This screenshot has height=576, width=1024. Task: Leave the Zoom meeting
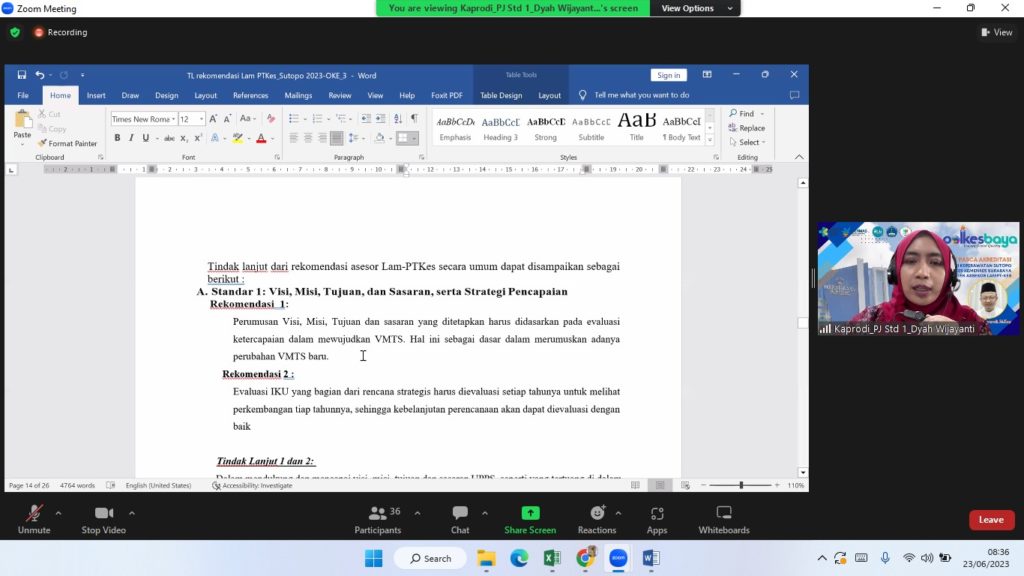[x=991, y=520]
